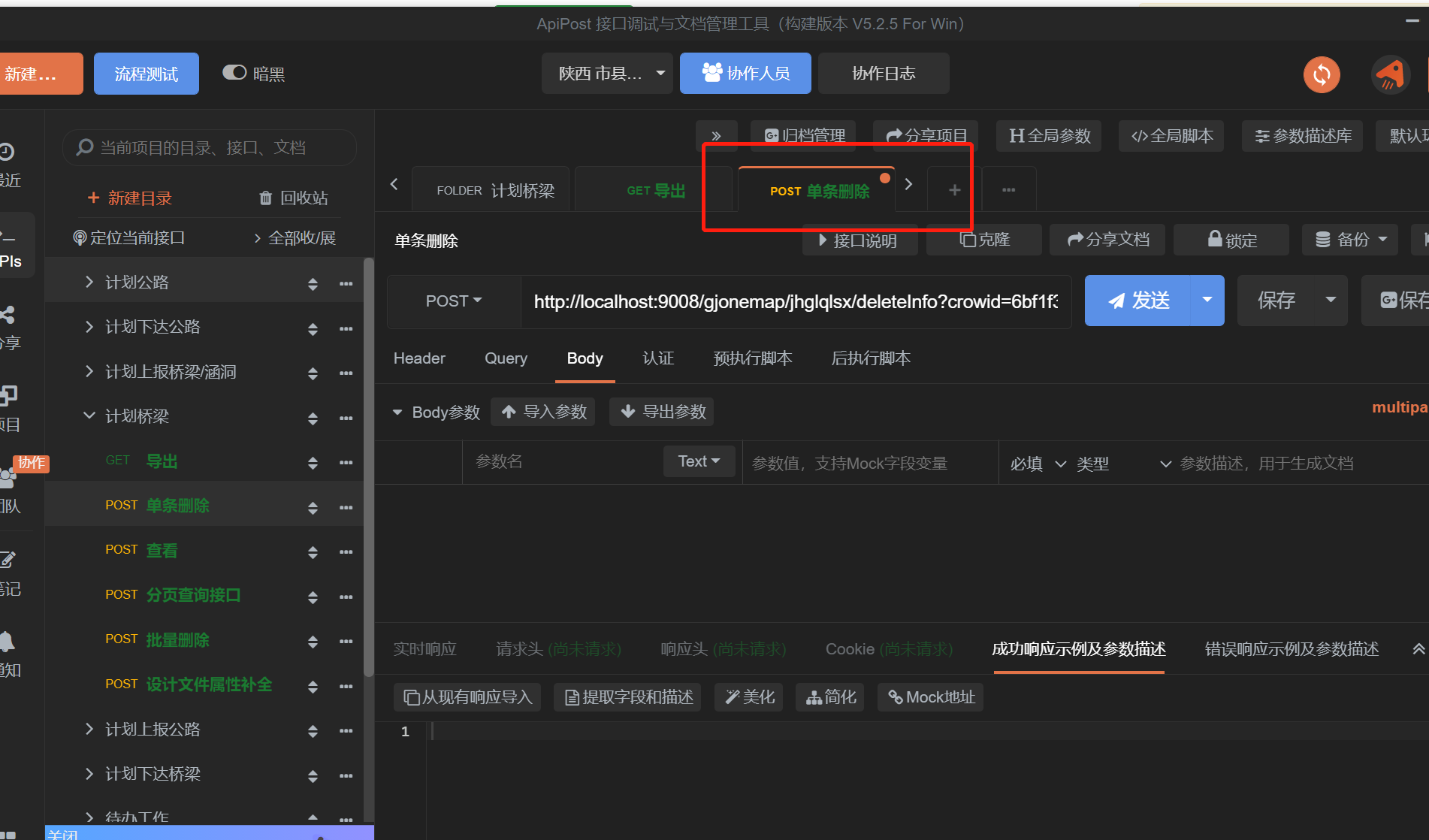Open the FOLDER 计划桥梁 tab
The image size is (1429, 840).
(x=491, y=190)
